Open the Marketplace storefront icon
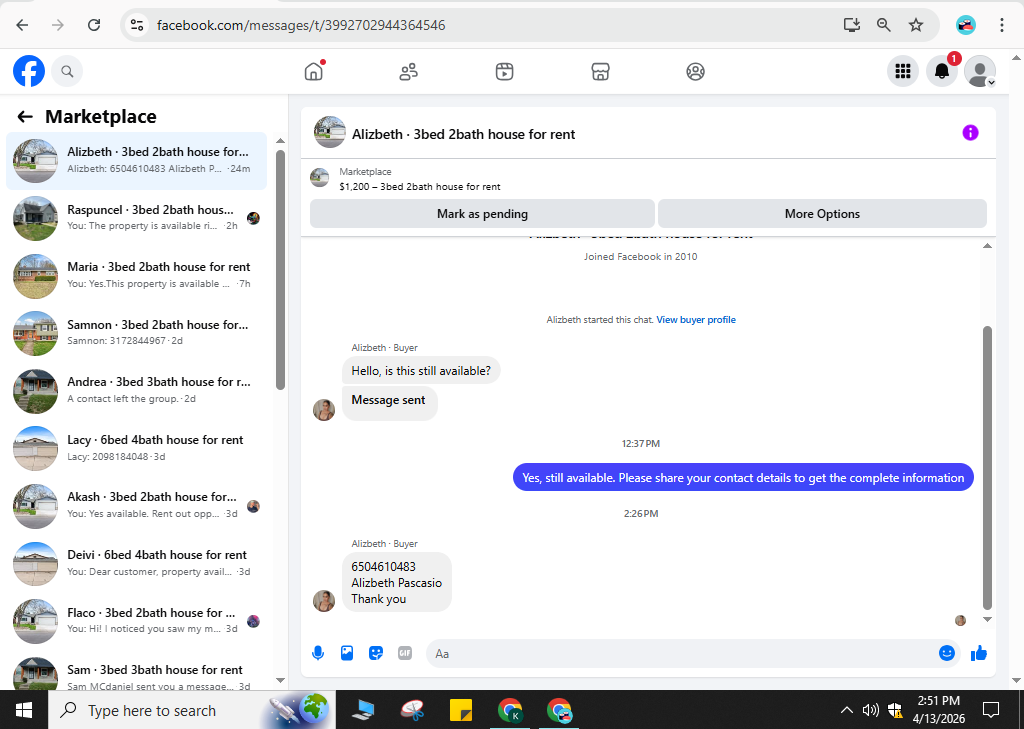Viewport: 1024px width, 729px height. [x=600, y=71]
